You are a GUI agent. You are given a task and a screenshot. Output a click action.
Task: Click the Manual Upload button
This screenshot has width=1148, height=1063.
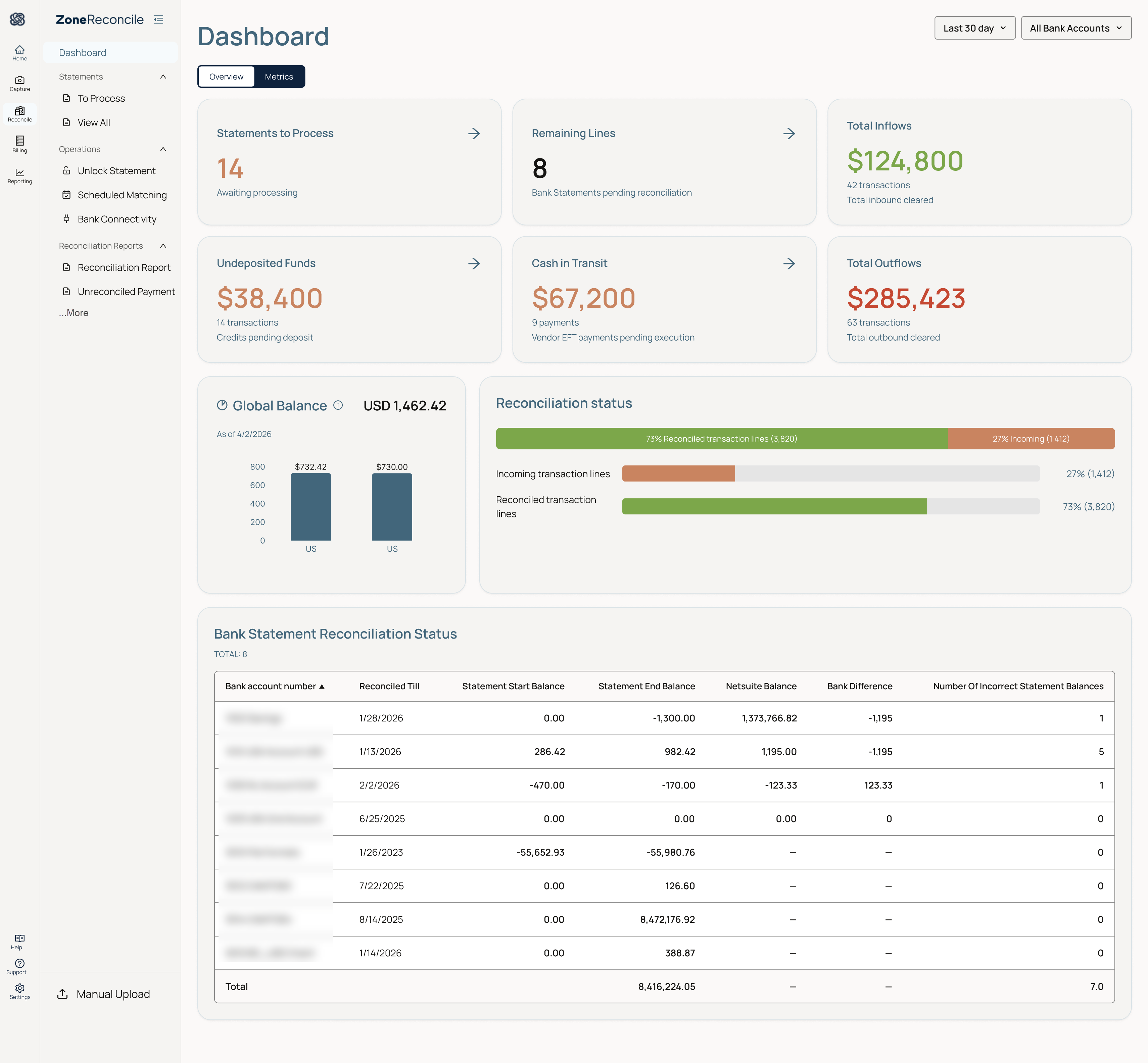coord(104,994)
